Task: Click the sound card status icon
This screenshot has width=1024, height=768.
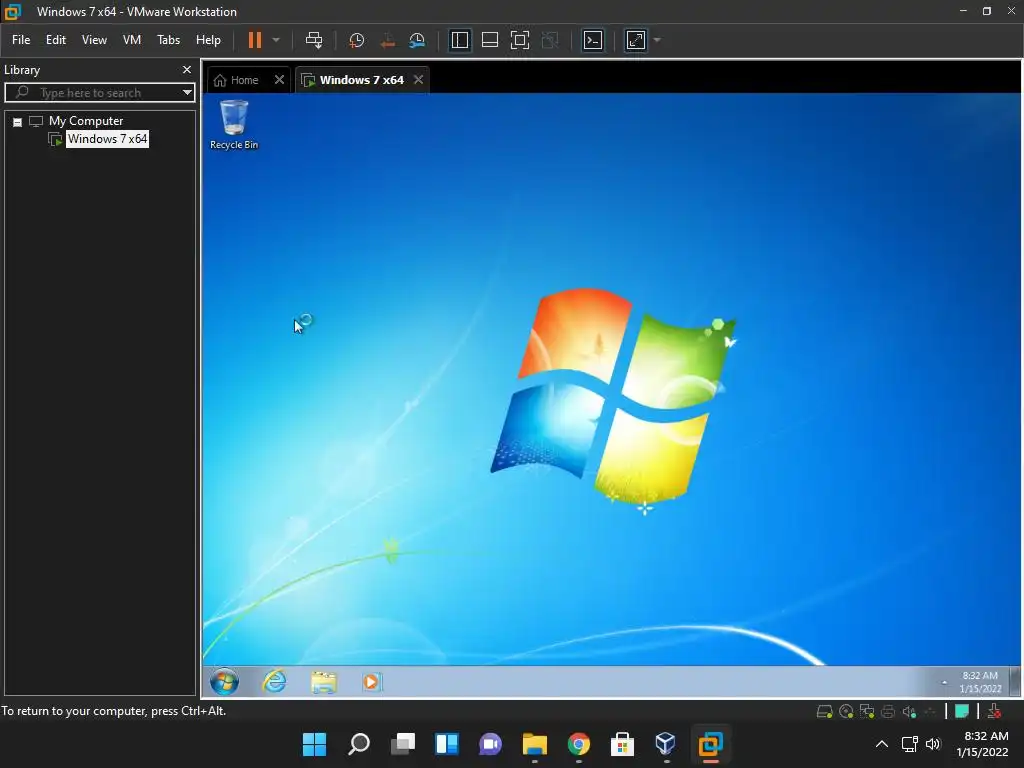Action: (x=909, y=711)
